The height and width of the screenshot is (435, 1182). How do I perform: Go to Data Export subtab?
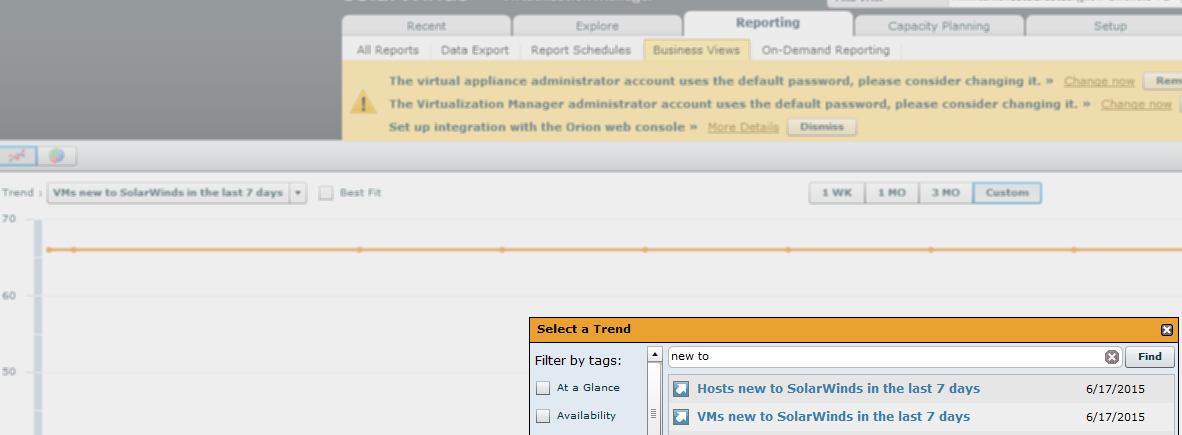click(475, 50)
